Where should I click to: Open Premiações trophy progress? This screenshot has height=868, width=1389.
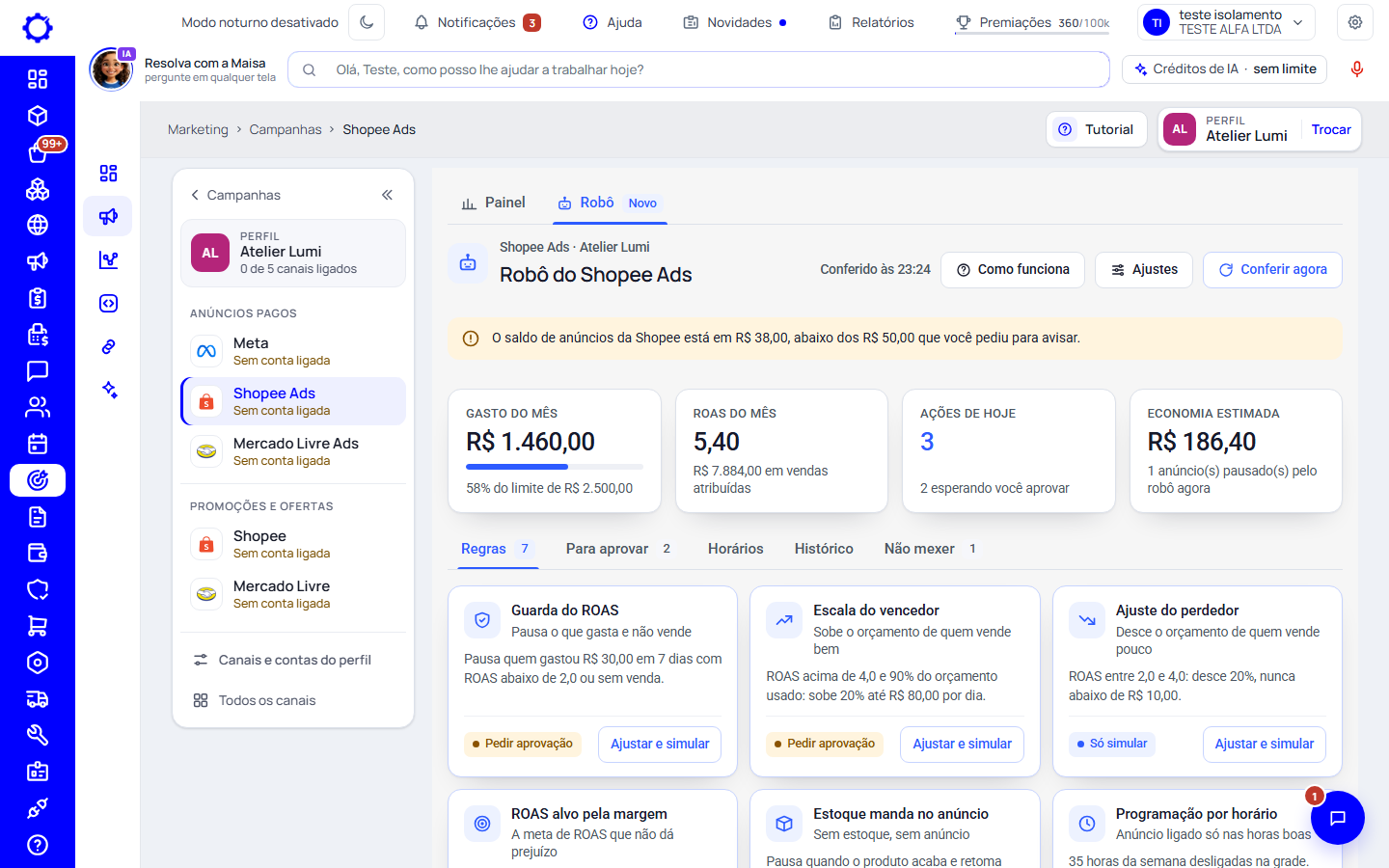tap(1032, 22)
